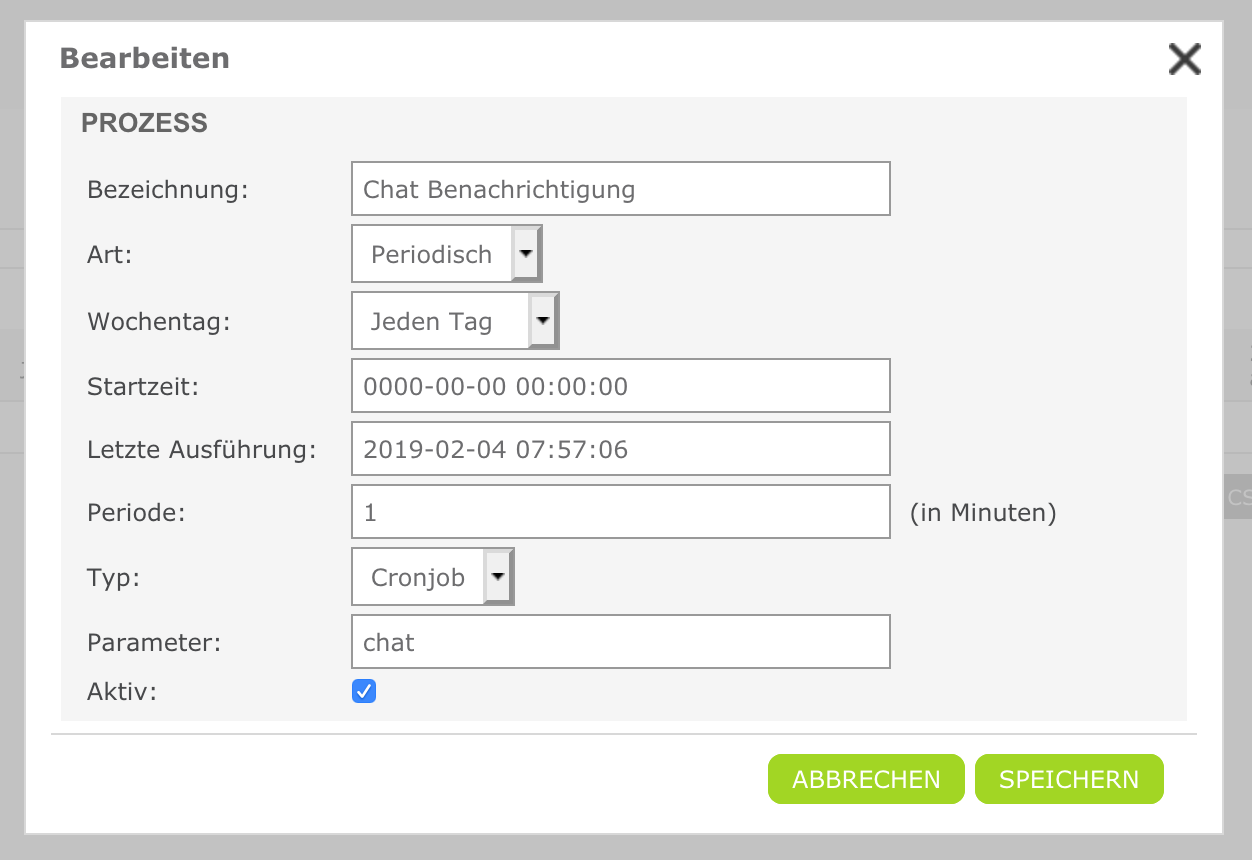Click the Aktiv label text
Viewport: 1252px width, 860px height.
122,691
